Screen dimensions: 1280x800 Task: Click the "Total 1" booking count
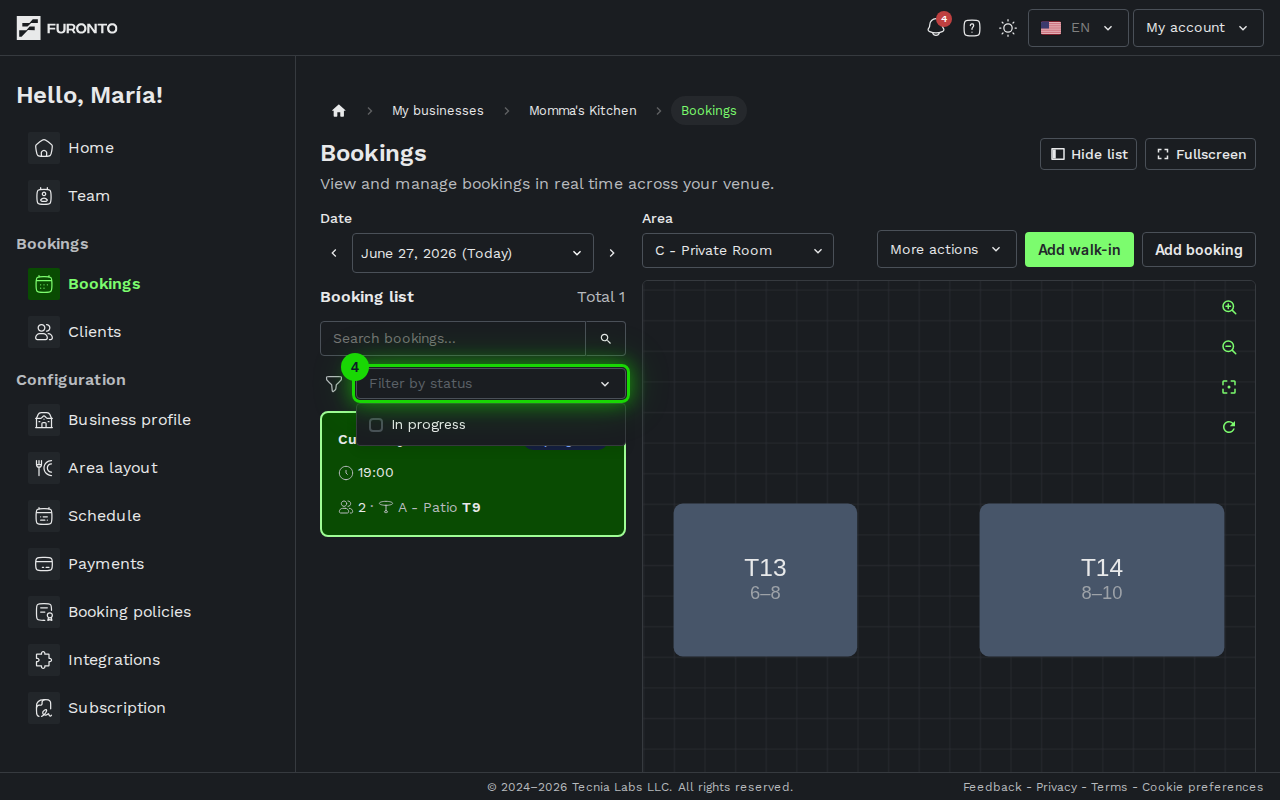pyautogui.click(x=601, y=297)
